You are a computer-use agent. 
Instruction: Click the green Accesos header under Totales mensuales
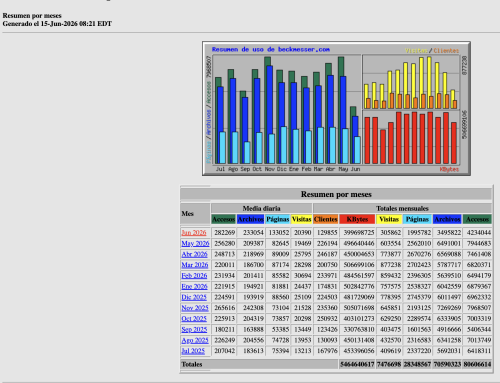(x=477, y=219)
